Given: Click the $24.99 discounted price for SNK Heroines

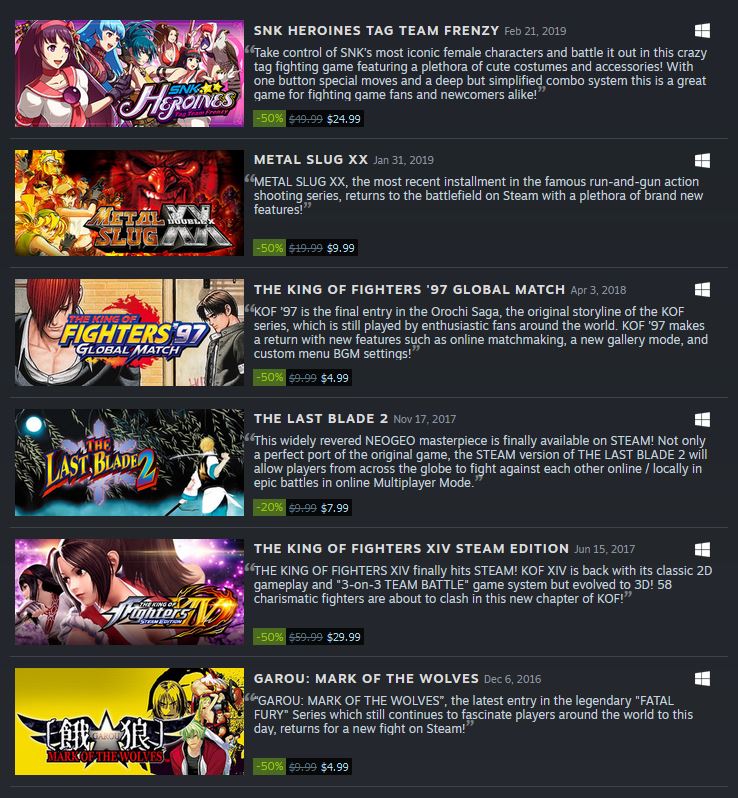Looking at the screenshot, I should tap(344, 119).
